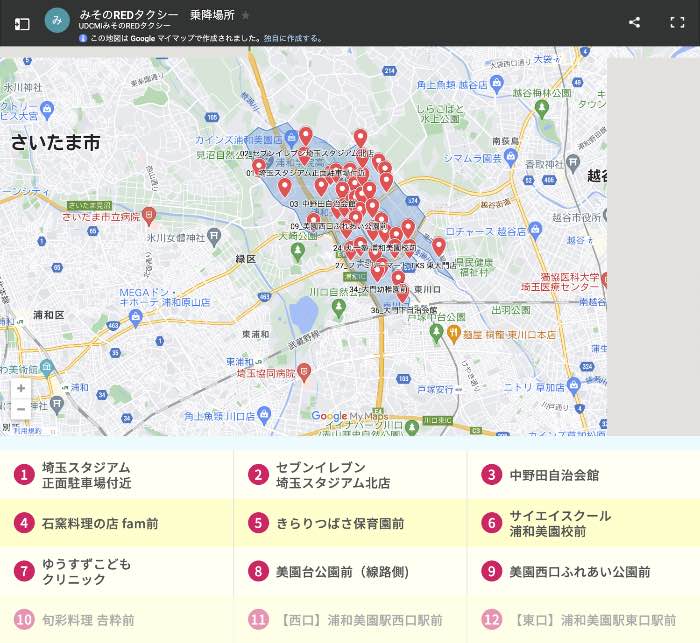Select the さいたま市立病院 hospital marker
The height and width of the screenshot is (643, 700).
149,216
